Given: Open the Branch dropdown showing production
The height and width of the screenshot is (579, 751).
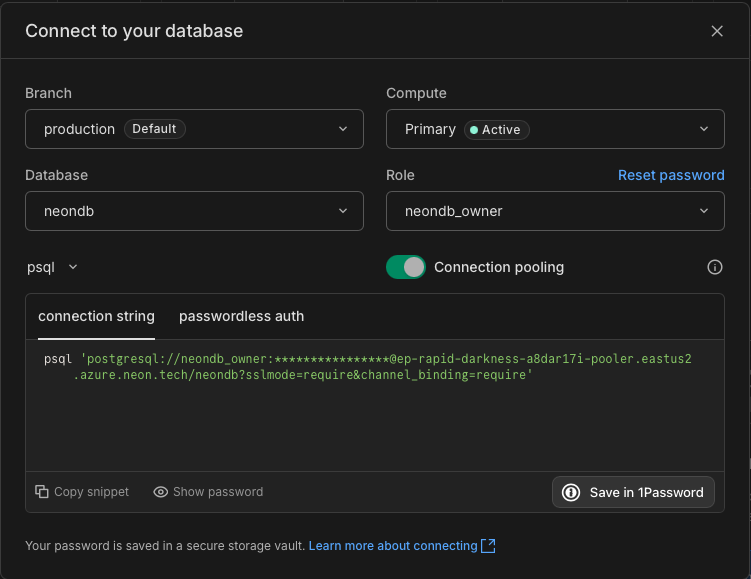Looking at the screenshot, I should click(194, 129).
